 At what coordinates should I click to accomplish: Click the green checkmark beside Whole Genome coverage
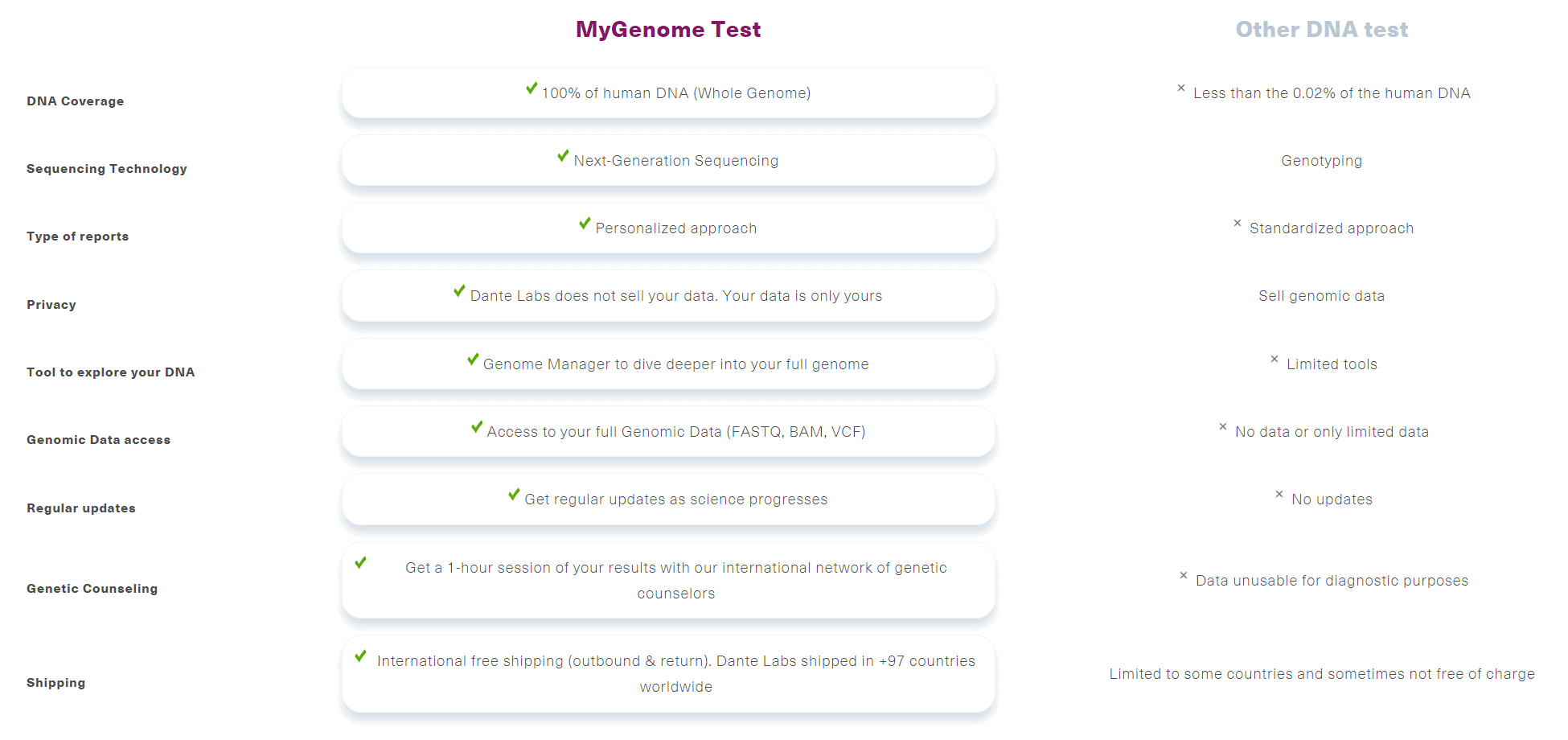[x=532, y=88]
